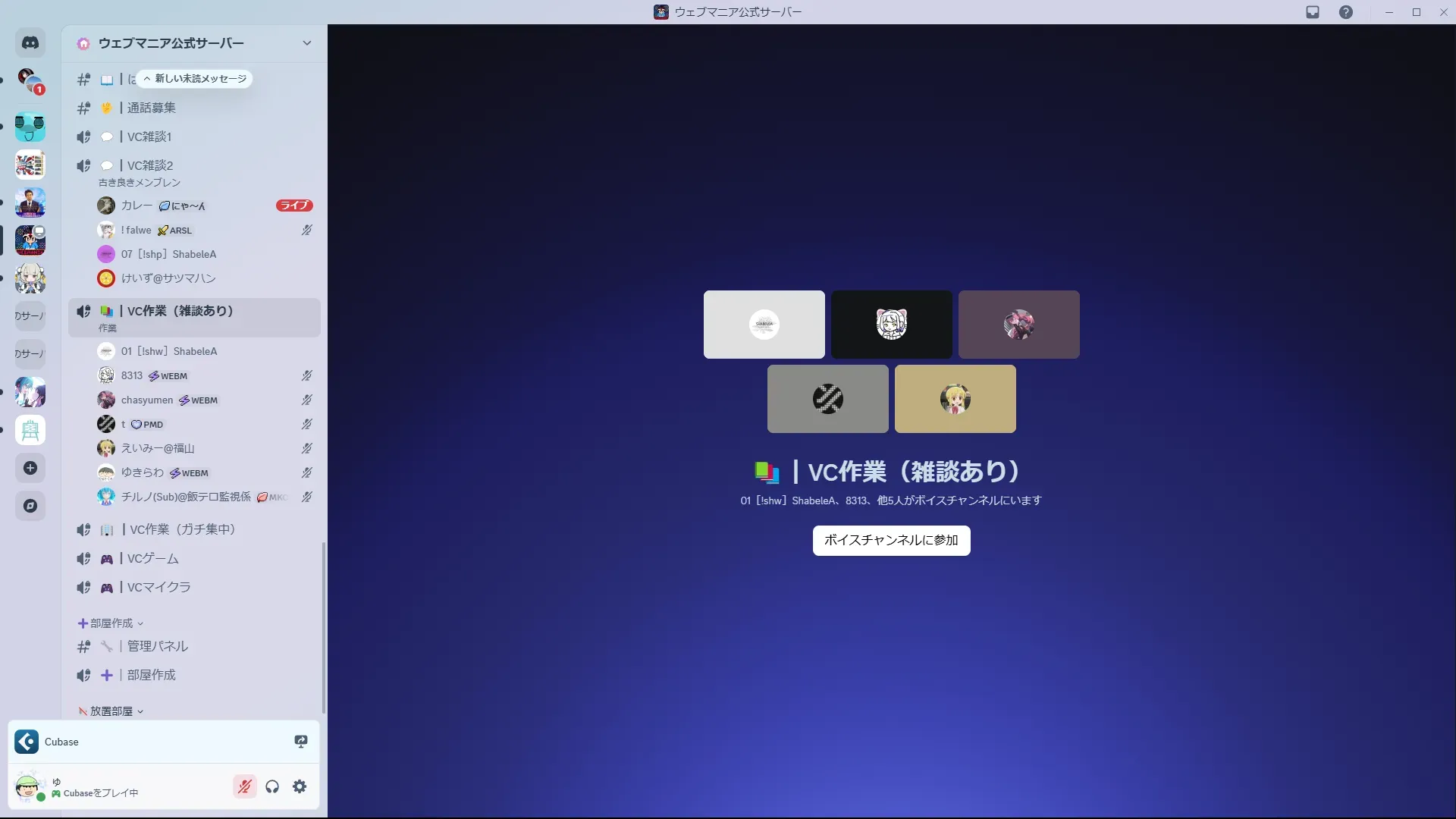Jump to 新しい未読メッセージ pill
This screenshot has width=1456, height=819.
click(195, 79)
